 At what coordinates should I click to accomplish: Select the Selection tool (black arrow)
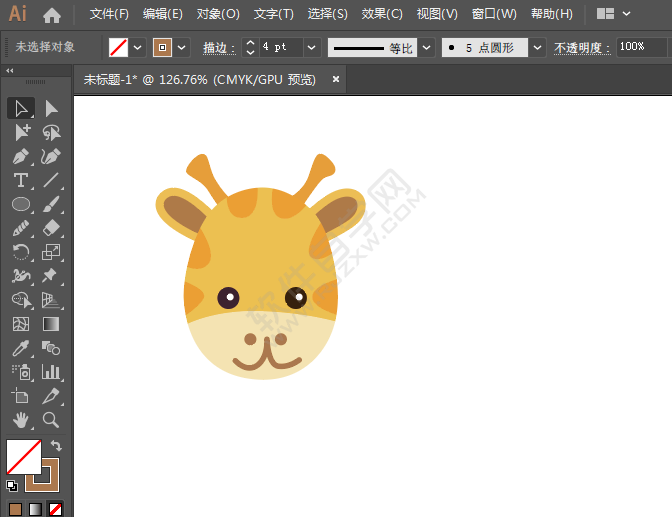[x=20, y=108]
